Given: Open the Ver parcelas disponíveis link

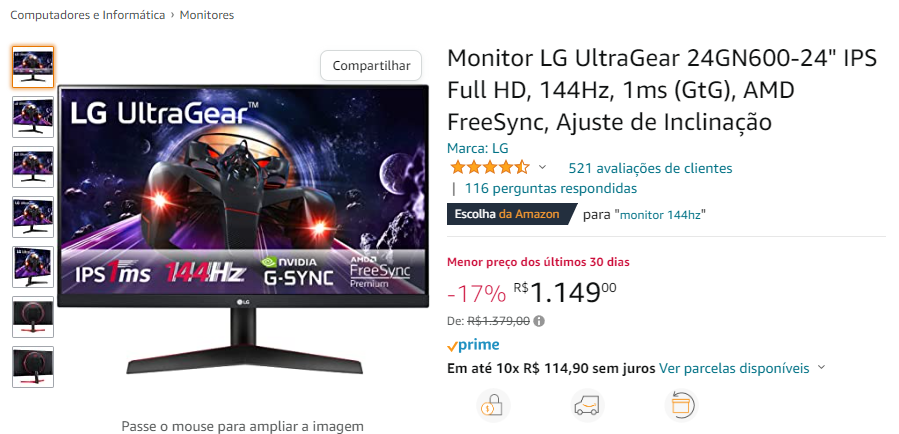Looking at the screenshot, I should pyautogui.click(x=734, y=368).
